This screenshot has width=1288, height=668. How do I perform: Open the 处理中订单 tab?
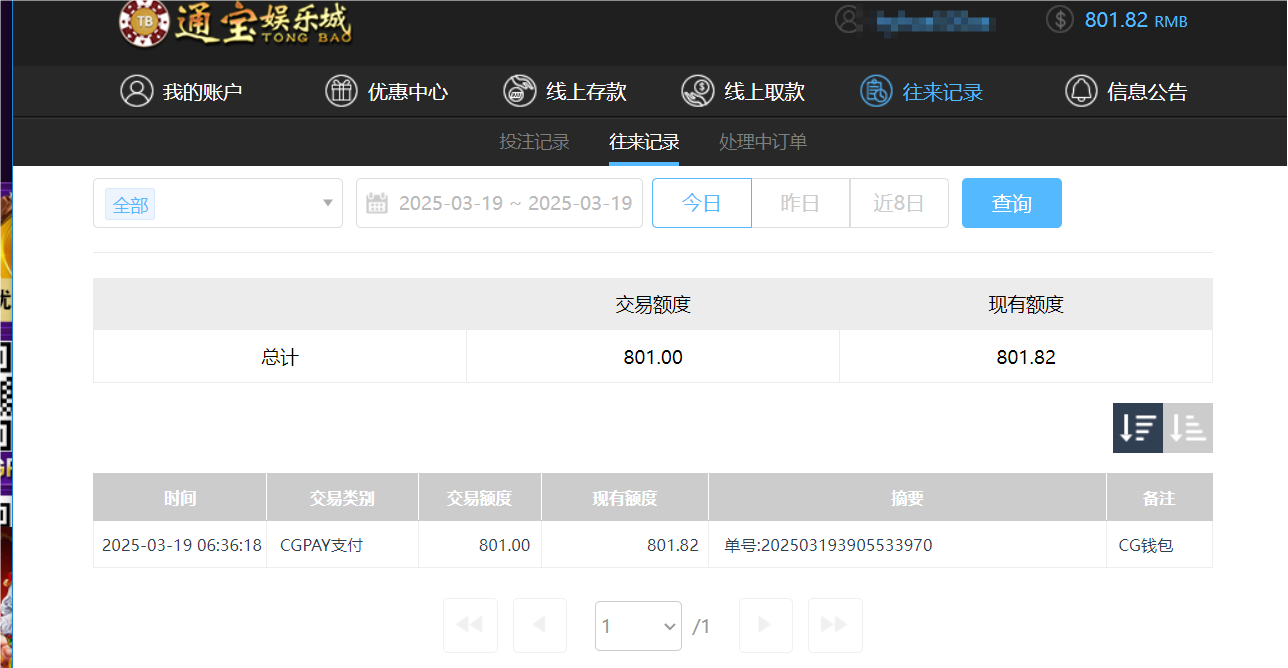[x=762, y=141]
